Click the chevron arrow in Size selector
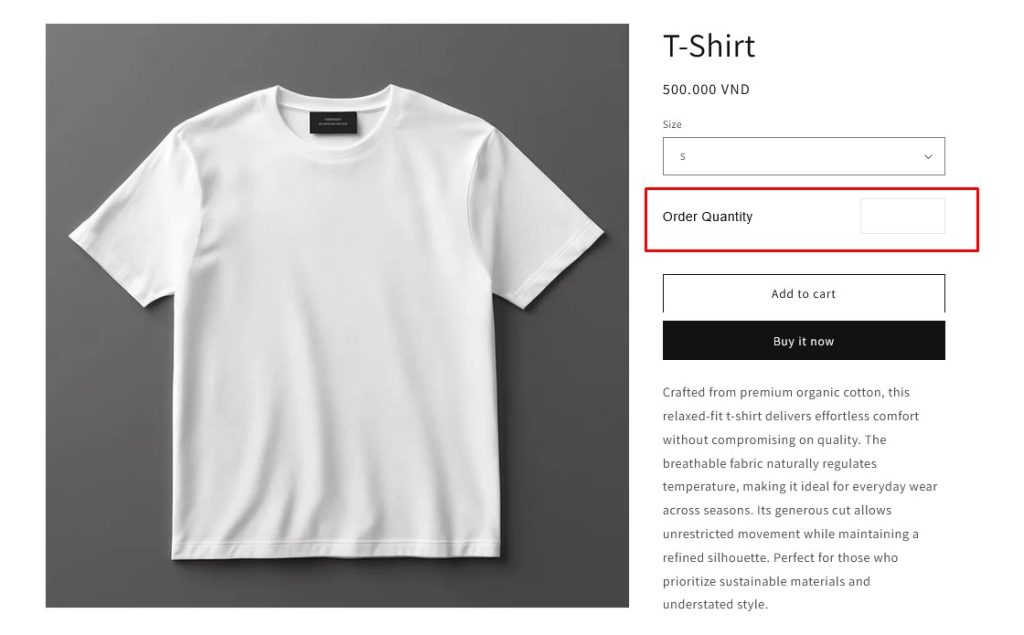Screen dimensions: 1024x635 coord(928,157)
